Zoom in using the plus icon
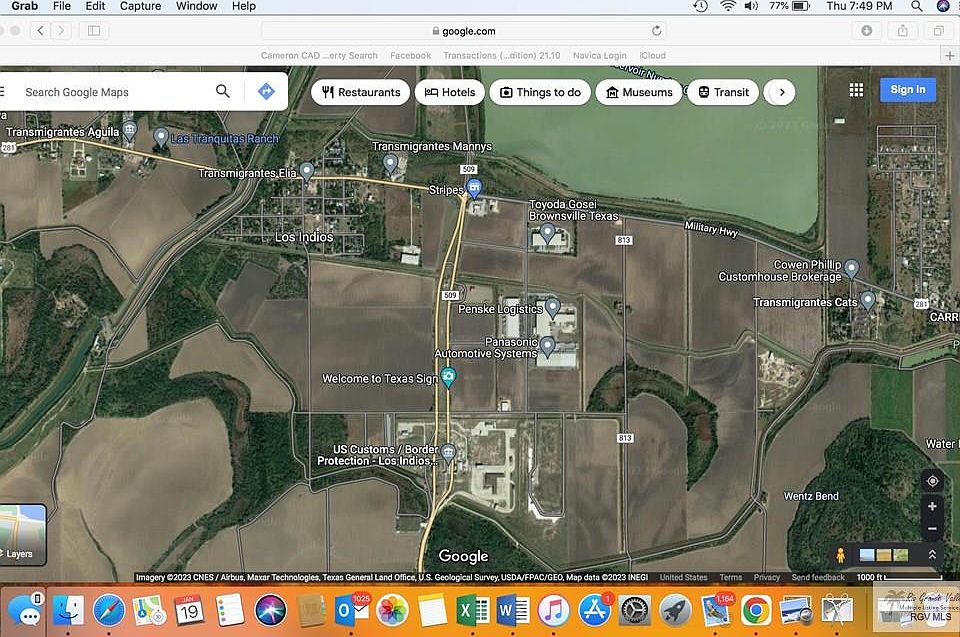 [931, 506]
